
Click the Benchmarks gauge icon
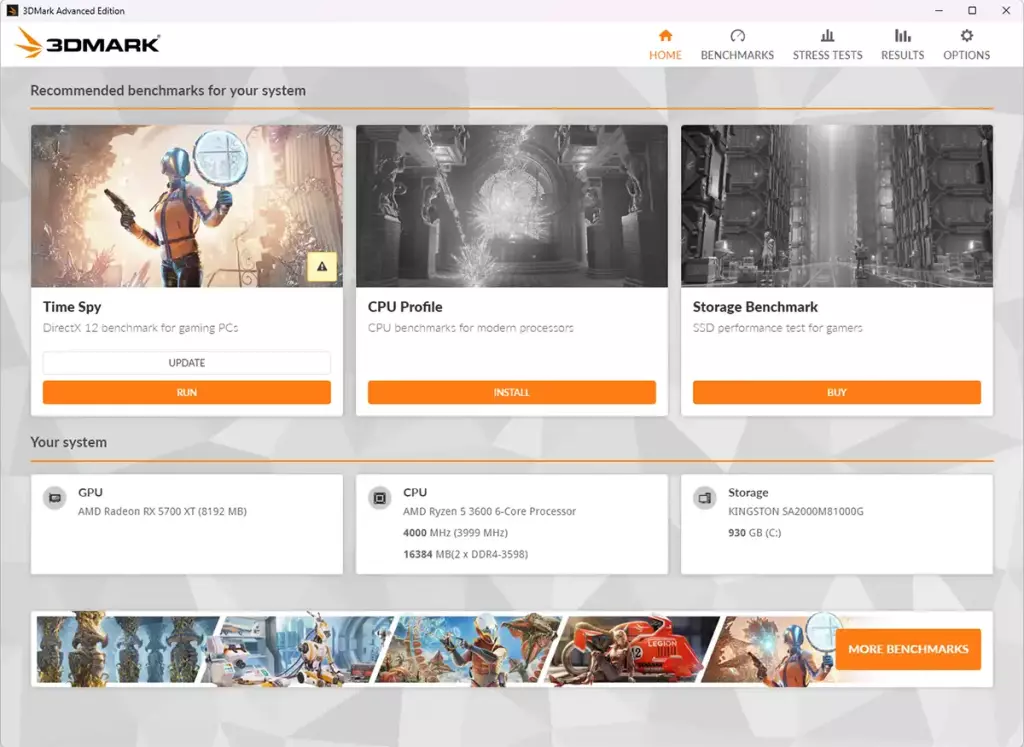(x=737, y=35)
